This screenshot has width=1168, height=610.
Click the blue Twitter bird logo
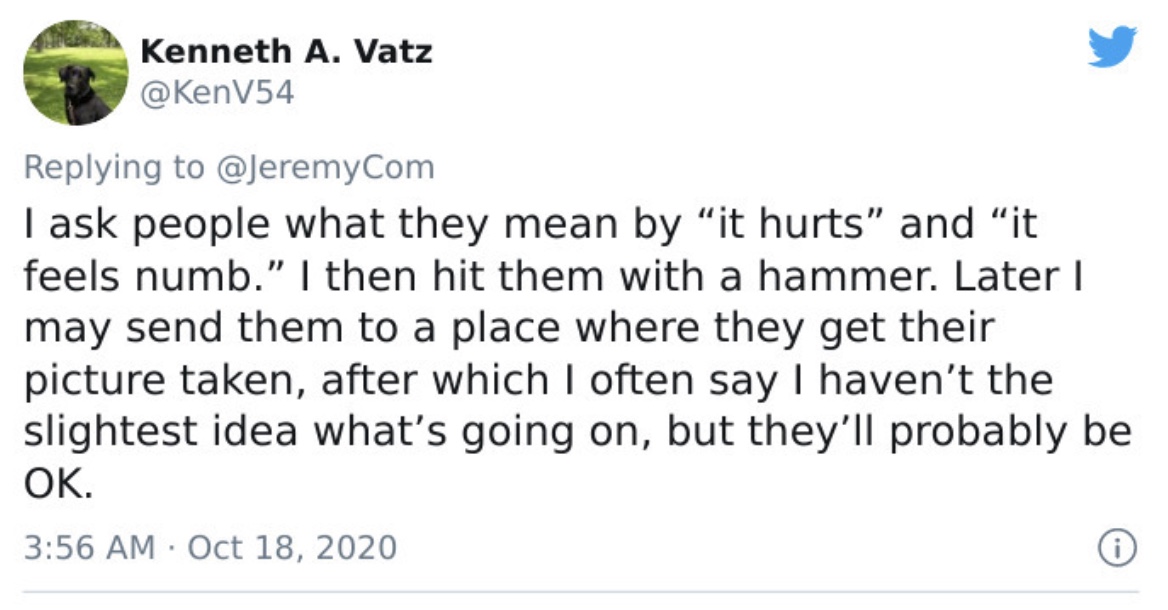[1112, 46]
